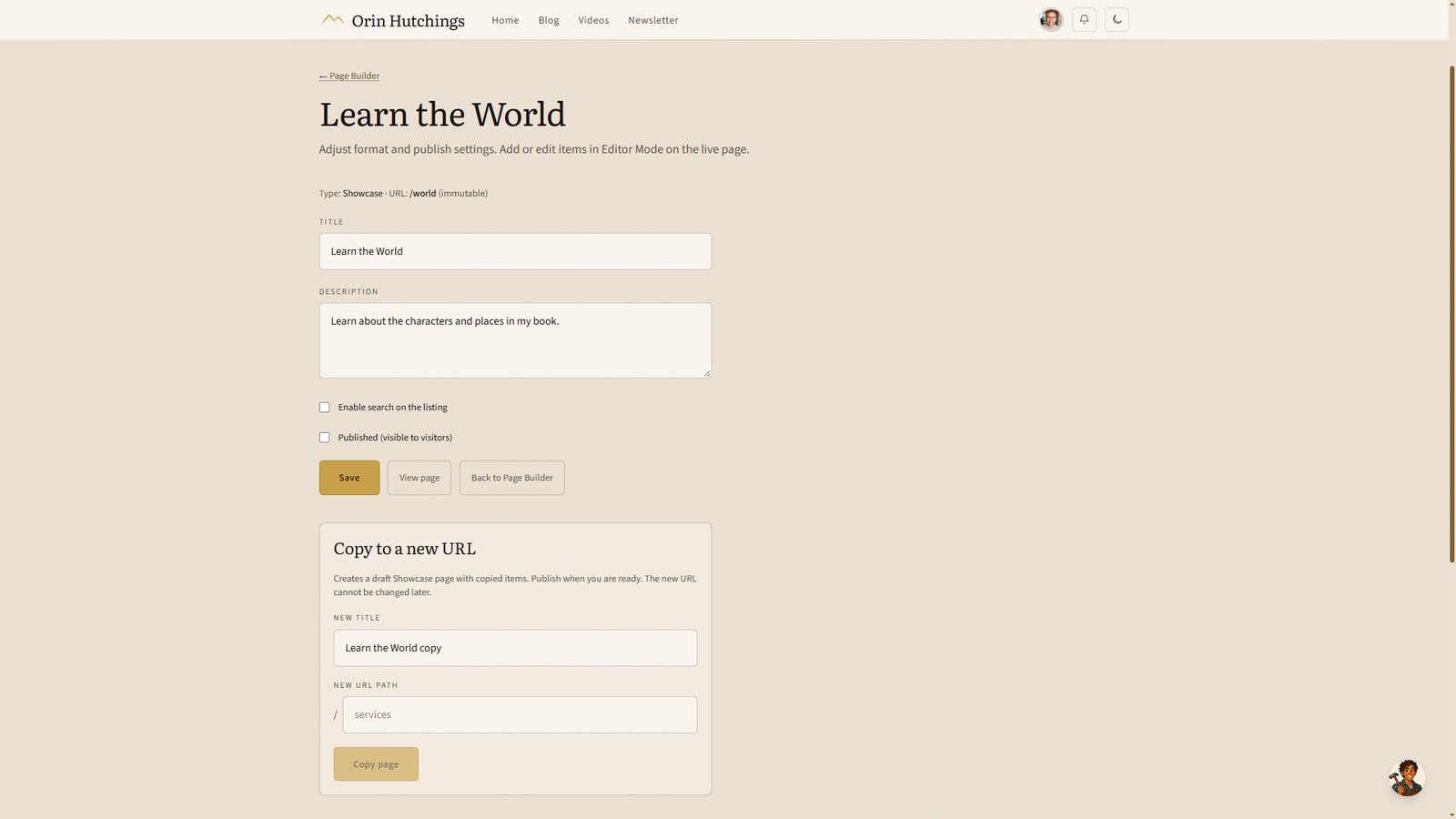This screenshot has width=1456, height=819.
Task: Click the mountain logo icon beside Orin Hutchings
Action: [x=332, y=19]
